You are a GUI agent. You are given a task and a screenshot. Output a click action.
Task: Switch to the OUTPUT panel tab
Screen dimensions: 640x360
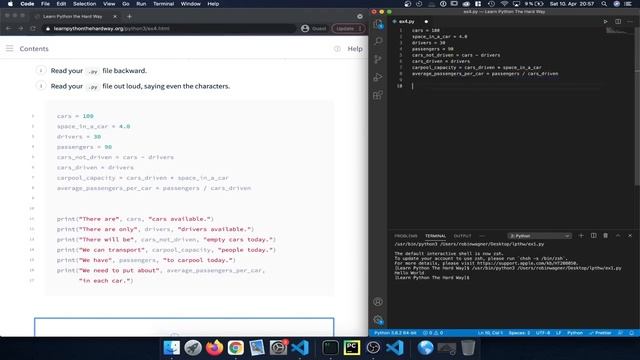tap(462, 236)
